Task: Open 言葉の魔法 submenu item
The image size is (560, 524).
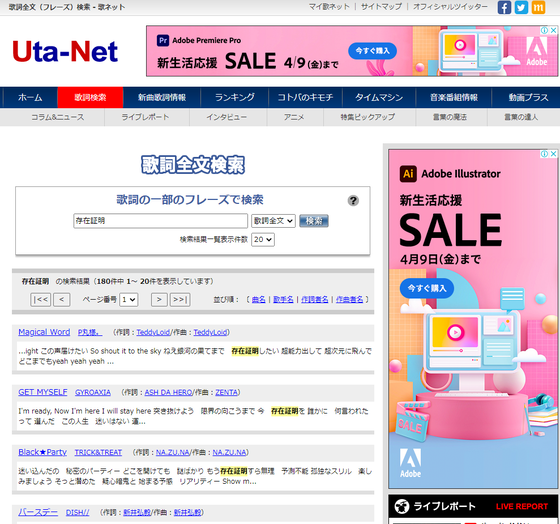Action: (x=450, y=117)
